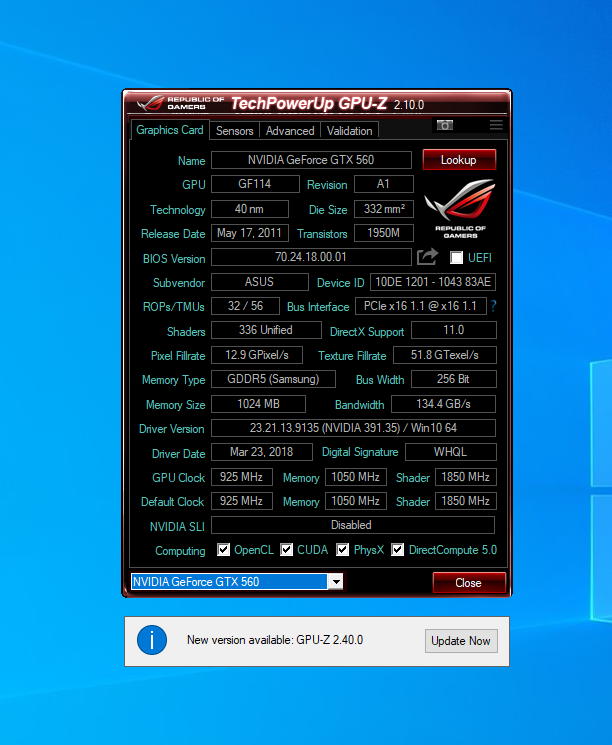This screenshot has height=745, width=612.
Task: Click the Driver Date Mar 23, 2018
Action: point(262,452)
